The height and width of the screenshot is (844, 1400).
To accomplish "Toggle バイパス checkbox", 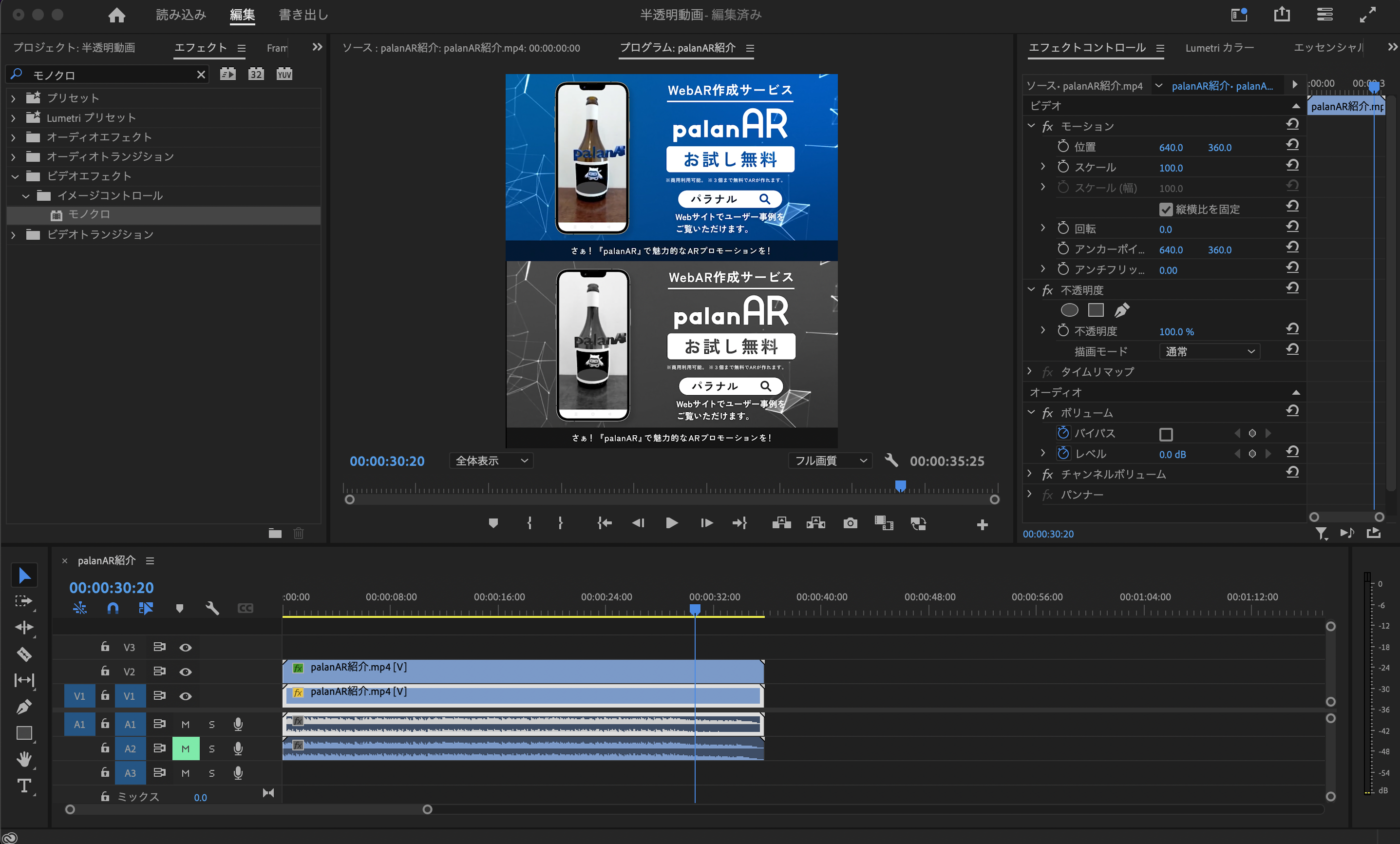I will coord(1165,434).
